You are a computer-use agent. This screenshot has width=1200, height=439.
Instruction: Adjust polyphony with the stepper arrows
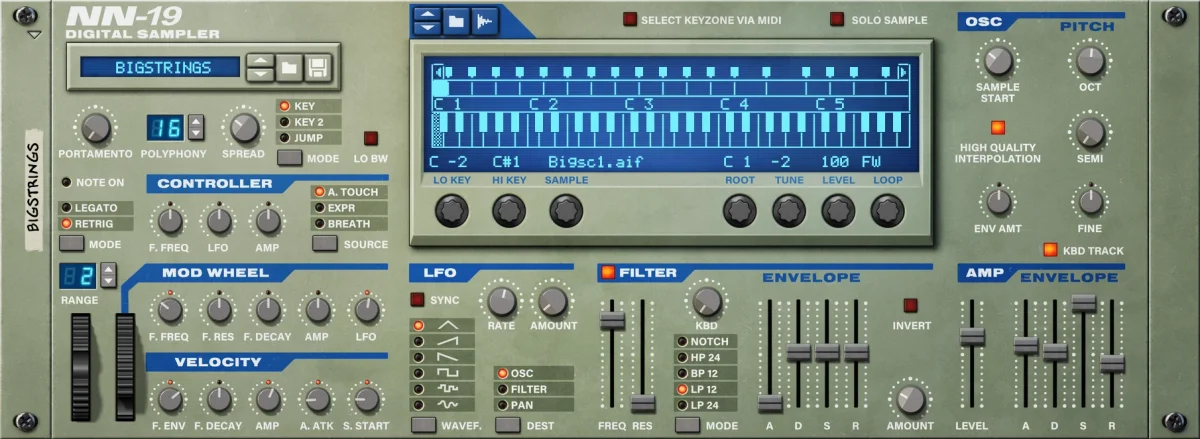[196, 127]
